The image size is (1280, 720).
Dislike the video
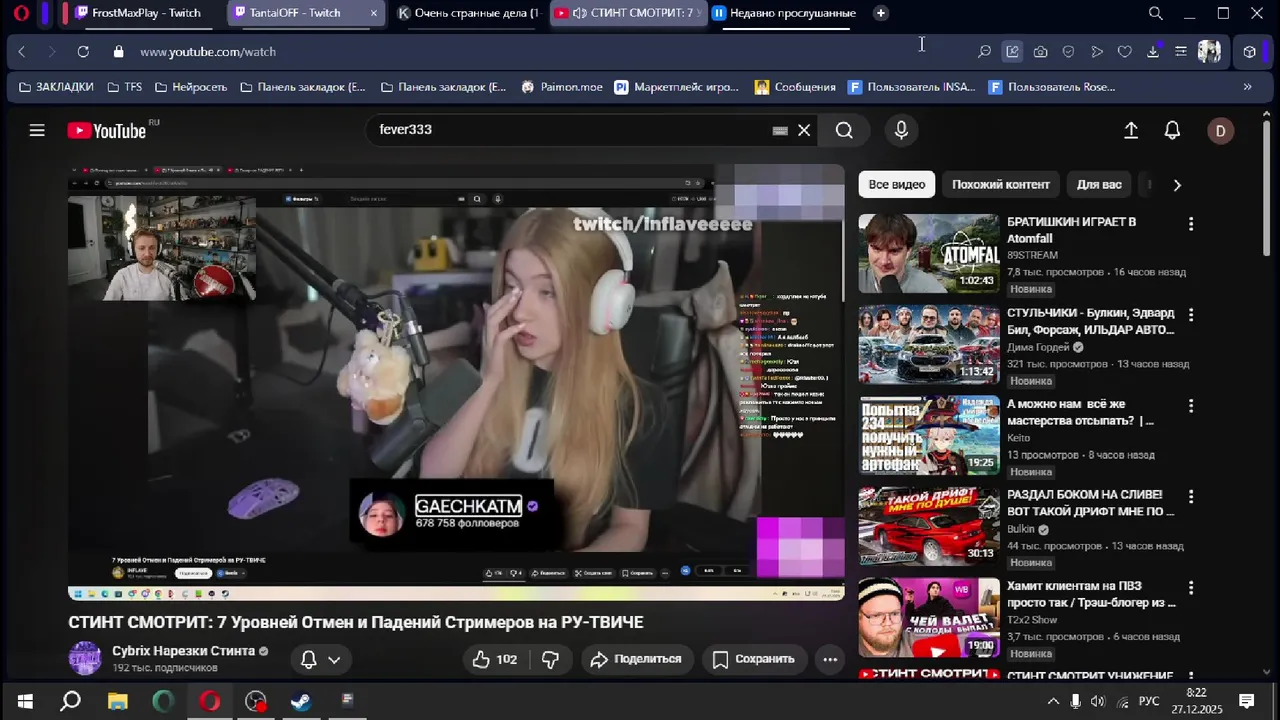click(550, 659)
